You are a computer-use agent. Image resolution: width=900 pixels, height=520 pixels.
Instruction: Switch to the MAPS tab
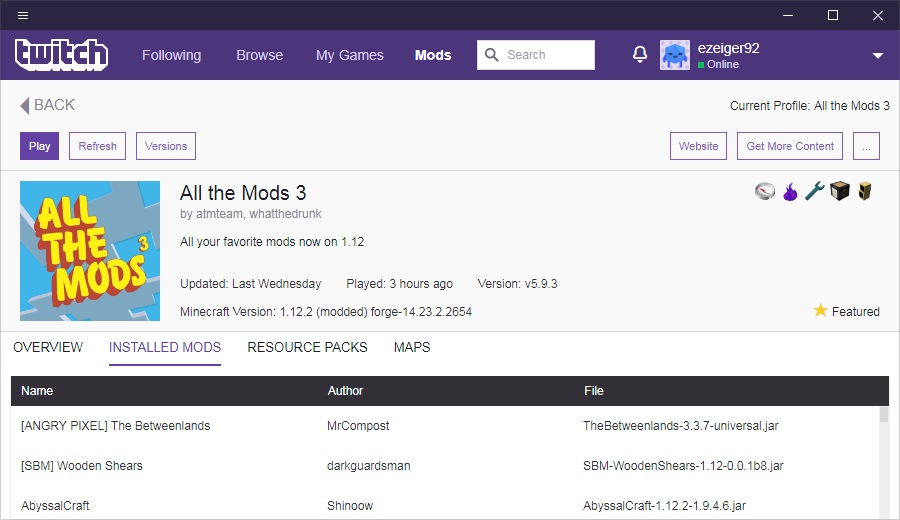(x=412, y=347)
